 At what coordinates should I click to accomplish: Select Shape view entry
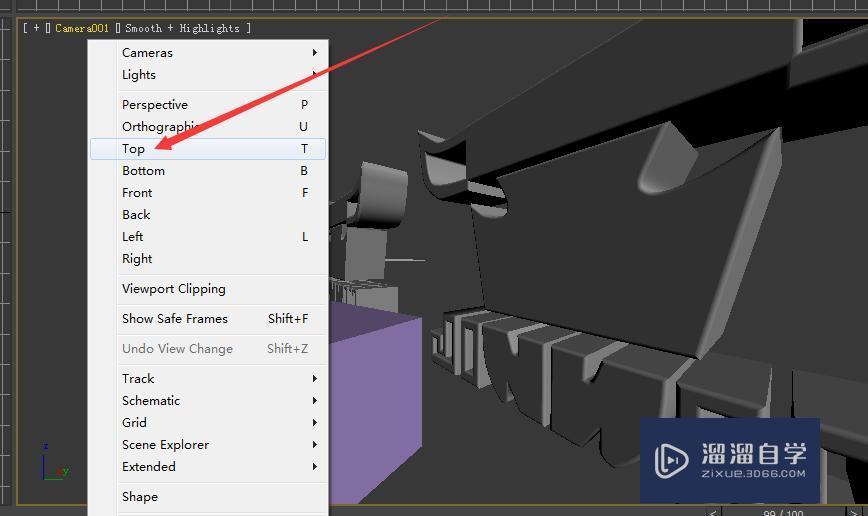[208, 497]
